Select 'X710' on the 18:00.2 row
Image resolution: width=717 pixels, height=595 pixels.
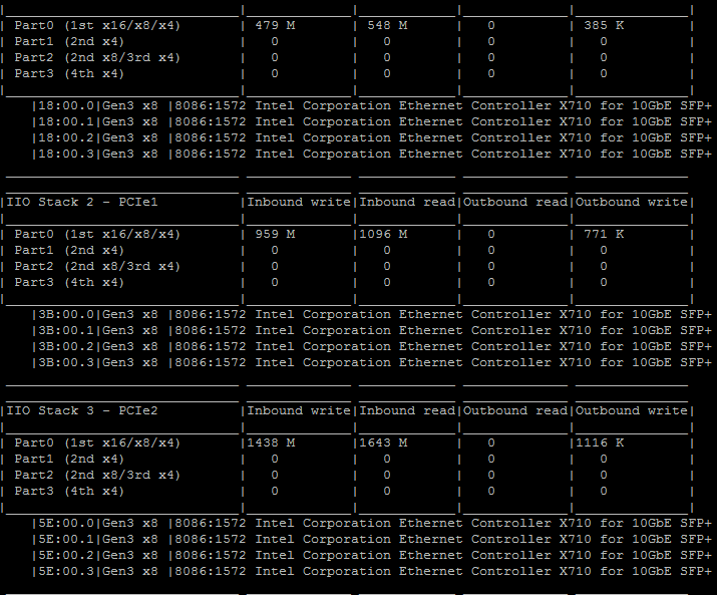pos(575,138)
